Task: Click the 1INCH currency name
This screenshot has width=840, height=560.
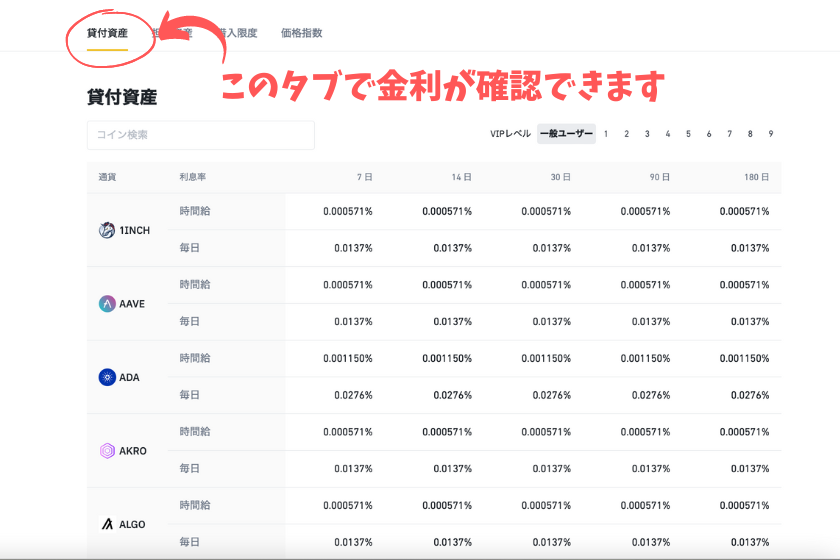Action: 134,230
